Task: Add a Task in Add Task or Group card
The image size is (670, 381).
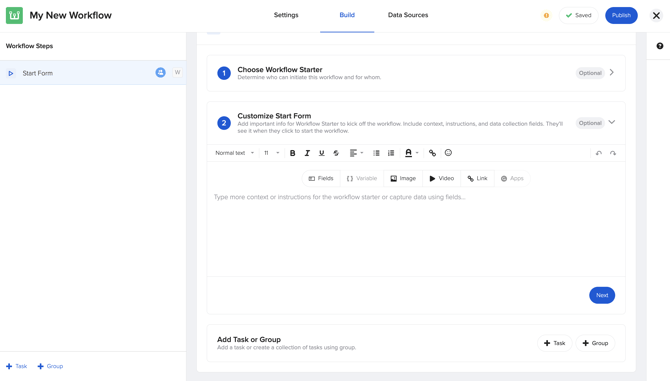Action: (554, 343)
